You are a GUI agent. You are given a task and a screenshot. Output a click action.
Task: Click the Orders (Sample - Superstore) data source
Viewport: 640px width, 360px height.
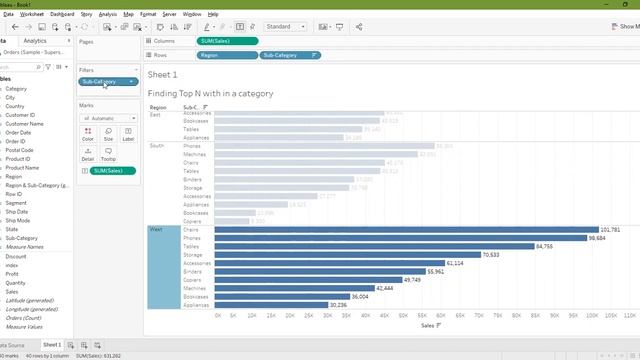click(x=33, y=52)
